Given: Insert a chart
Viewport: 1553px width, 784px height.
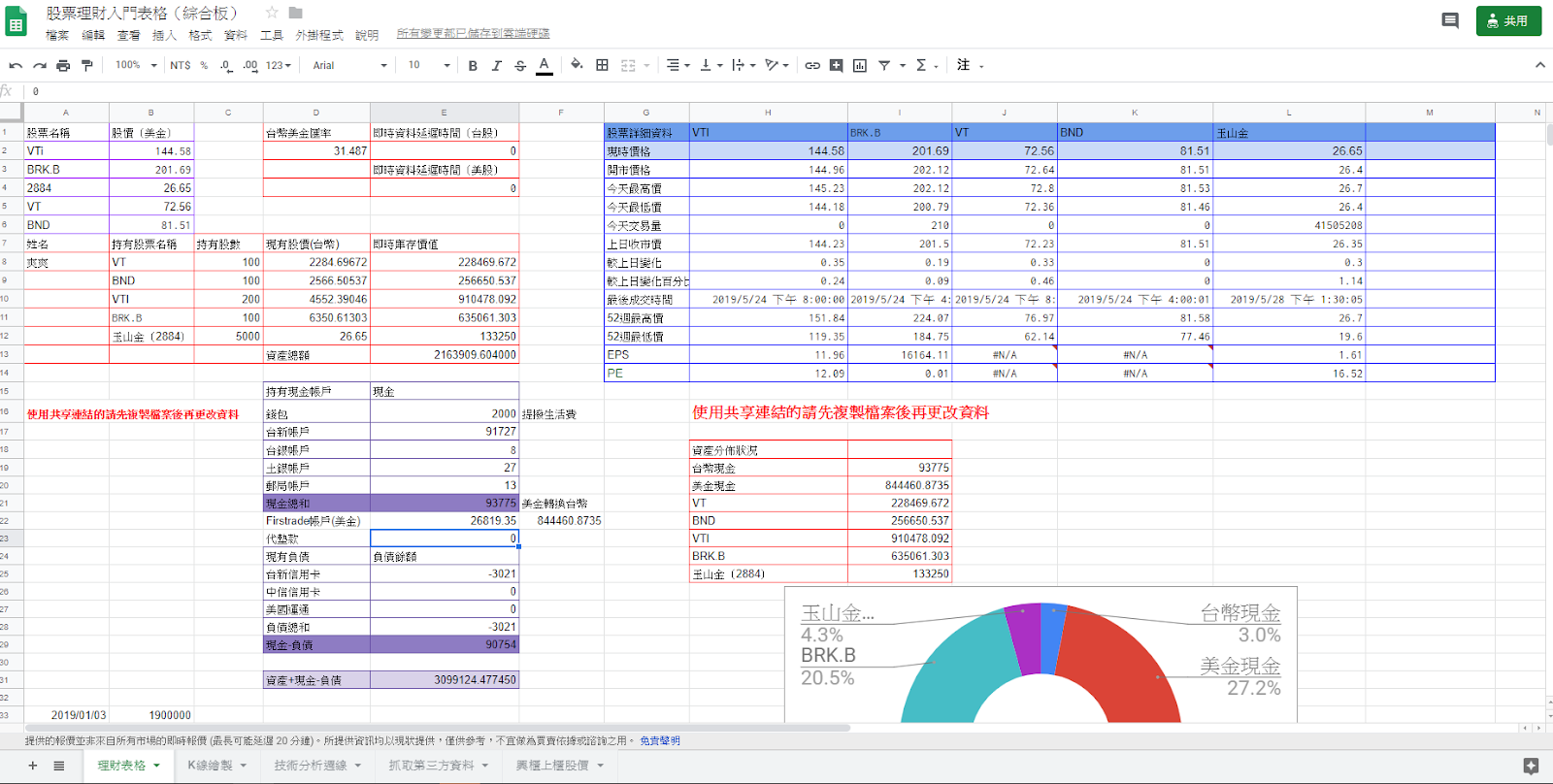Looking at the screenshot, I should [x=860, y=65].
